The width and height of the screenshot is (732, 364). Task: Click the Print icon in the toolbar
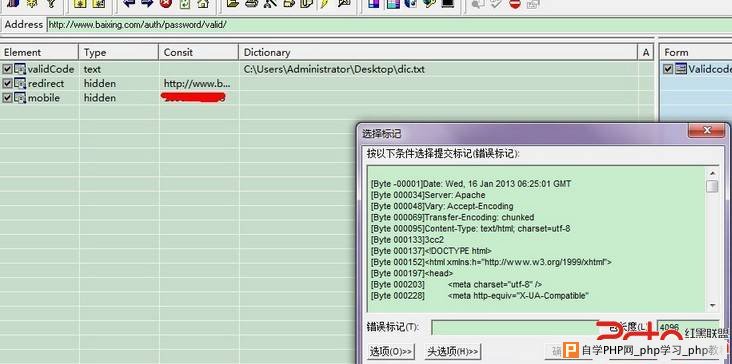click(252, 3)
